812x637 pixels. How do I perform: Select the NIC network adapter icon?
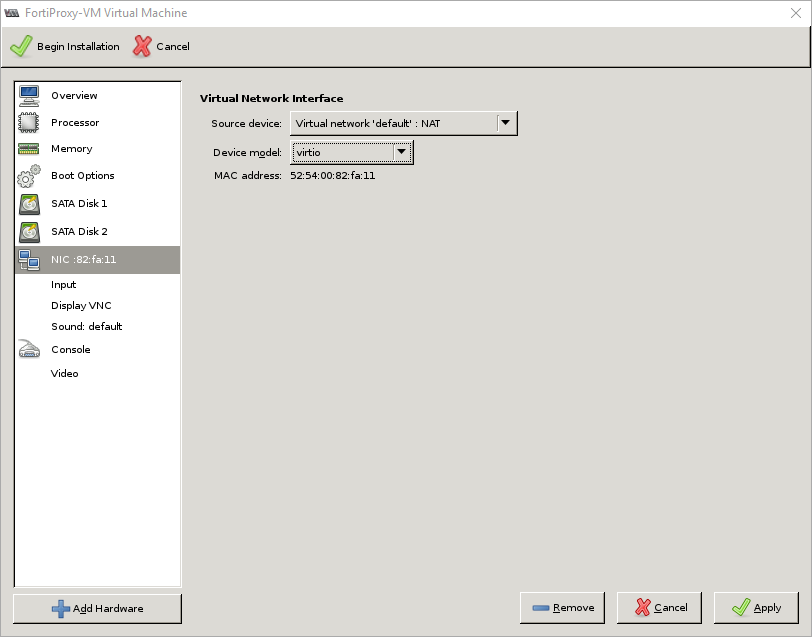30,259
